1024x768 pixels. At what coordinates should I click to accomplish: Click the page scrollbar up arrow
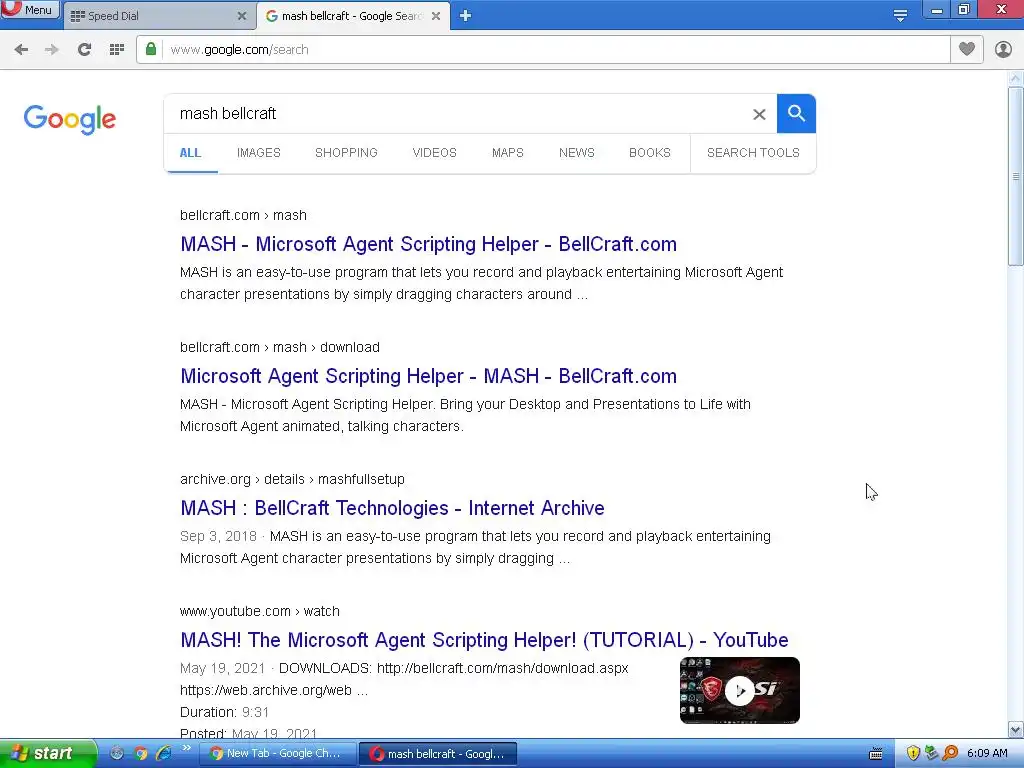pyautogui.click(x=1015, y=79)
